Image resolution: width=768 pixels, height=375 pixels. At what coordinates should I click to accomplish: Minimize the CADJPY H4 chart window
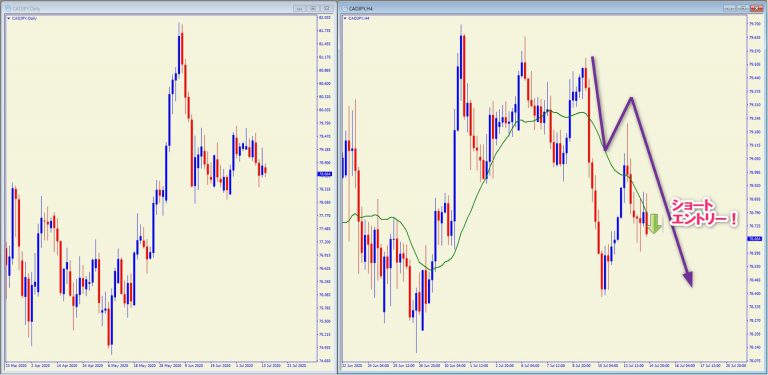click(x=731, y=8)
